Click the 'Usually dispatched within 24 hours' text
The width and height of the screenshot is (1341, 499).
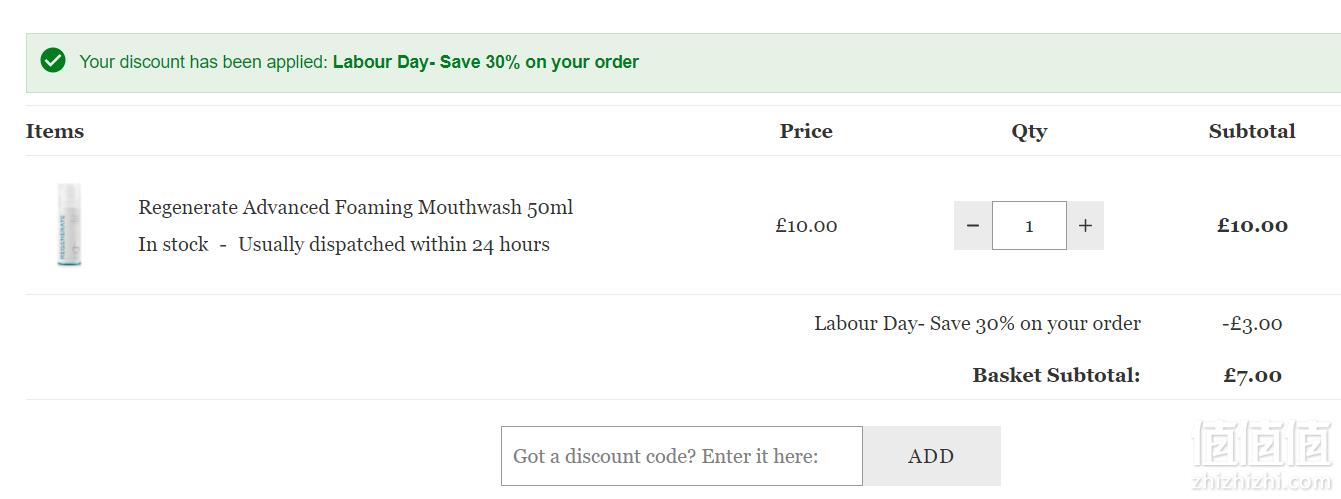click(394, 245)
